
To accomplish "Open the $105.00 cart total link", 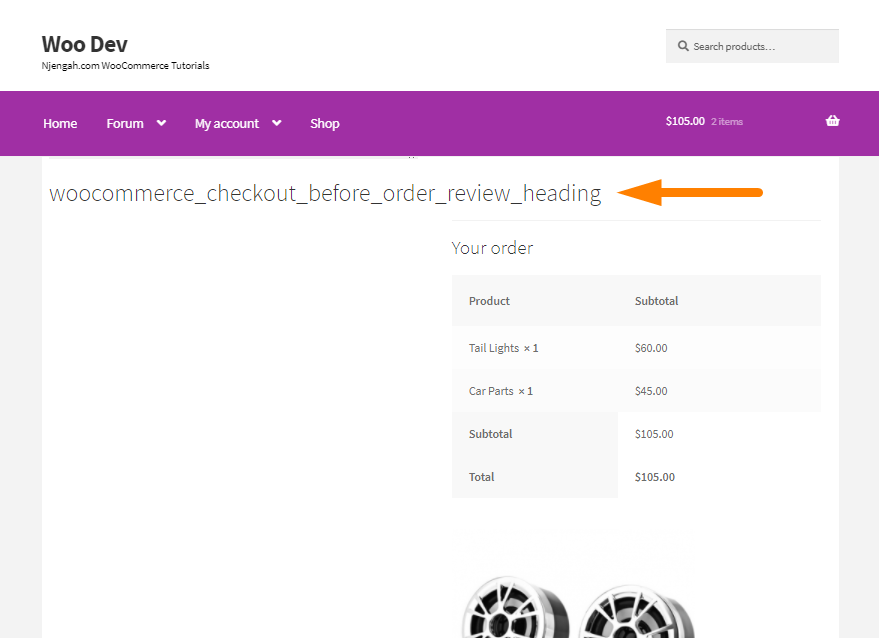I will (685, 121).
